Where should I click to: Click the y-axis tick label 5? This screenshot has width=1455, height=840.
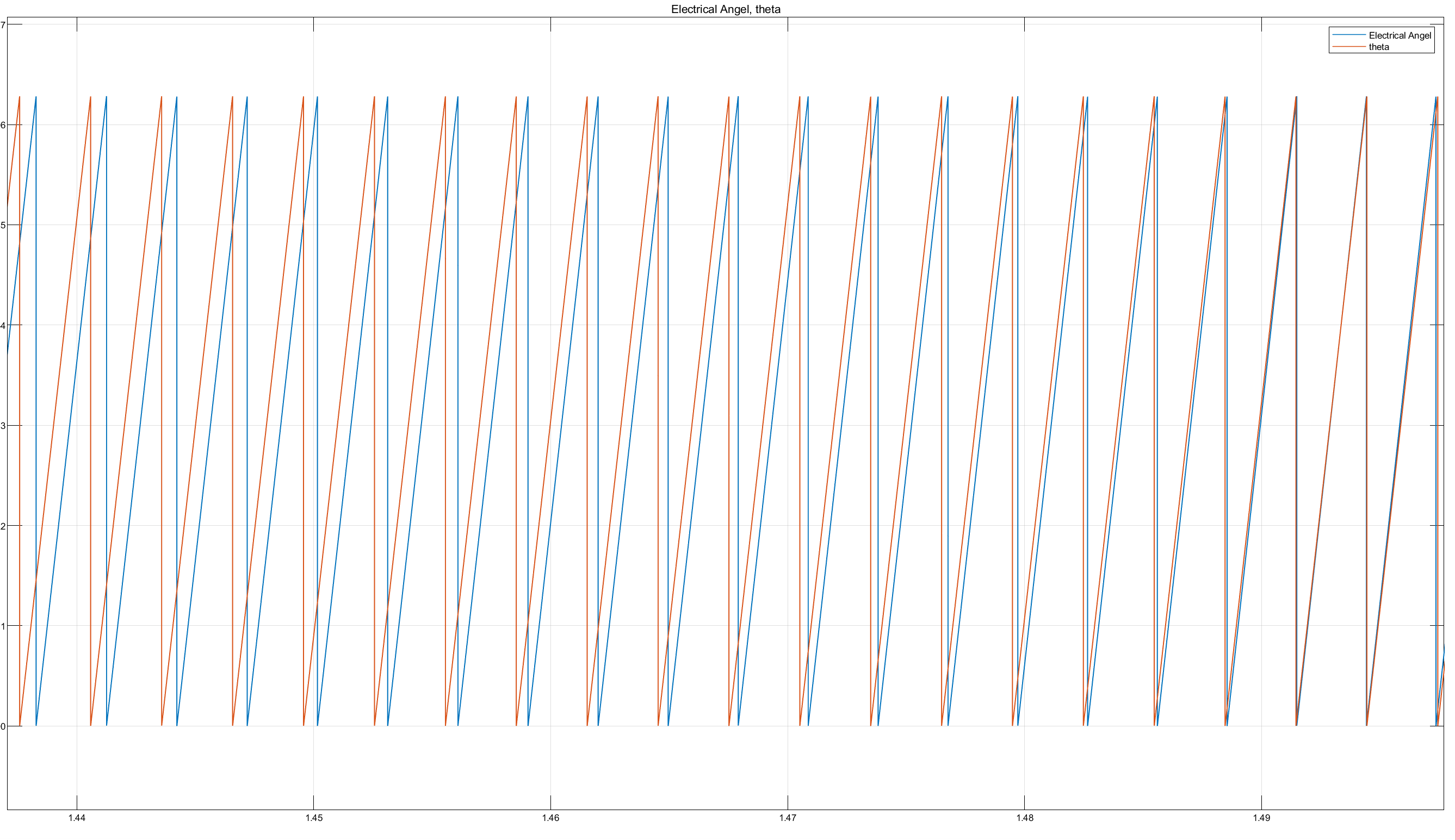coord(3,225)
